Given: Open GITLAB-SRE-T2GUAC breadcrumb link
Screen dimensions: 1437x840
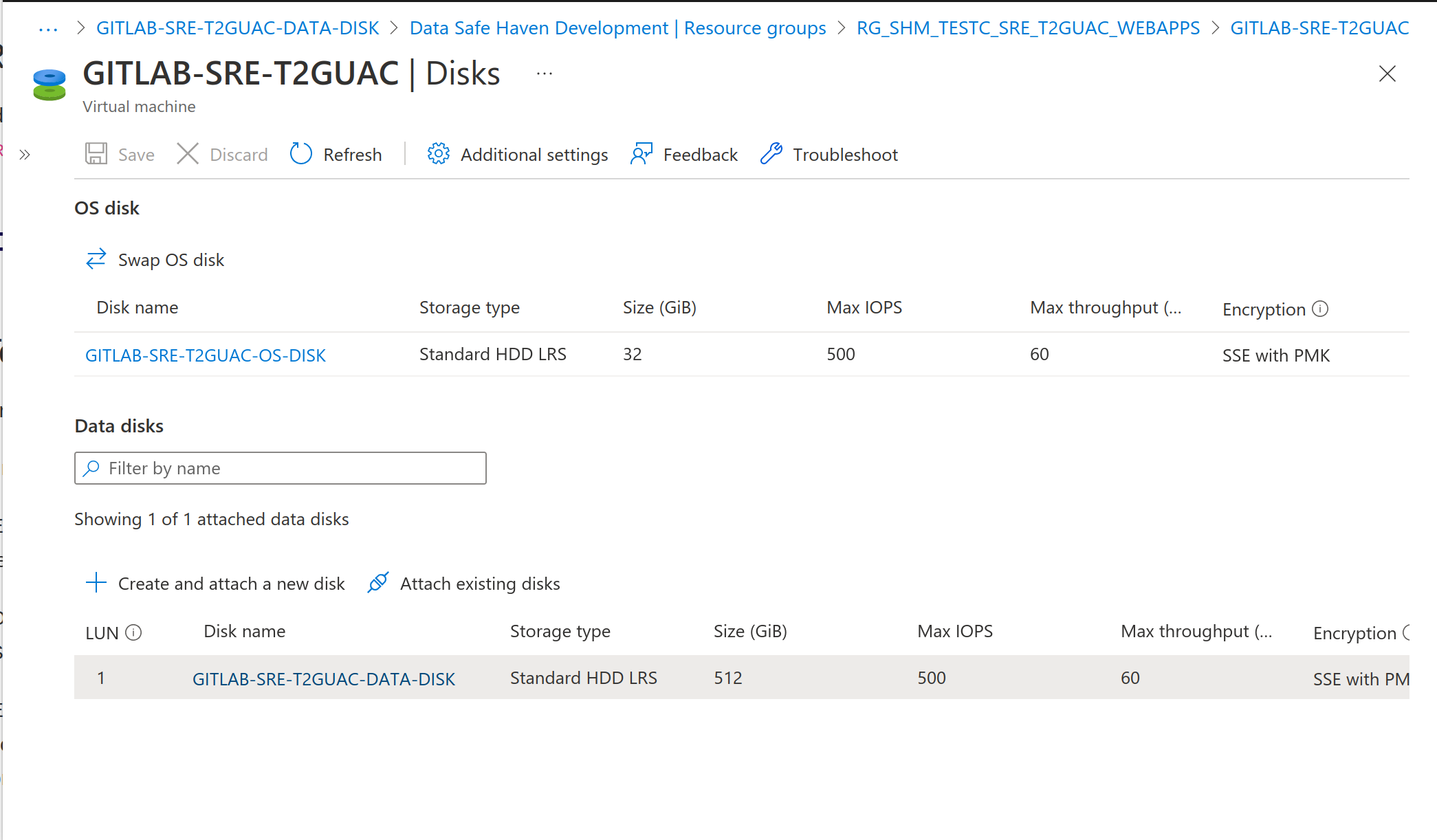Looking at the screenshot, I should [1319, 28].
